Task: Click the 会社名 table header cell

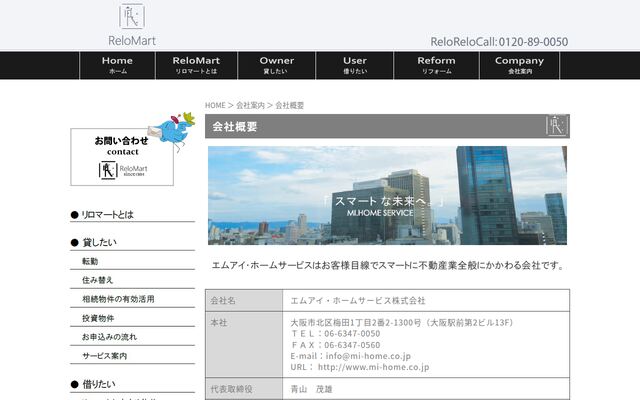Action: tap(244, 301)
